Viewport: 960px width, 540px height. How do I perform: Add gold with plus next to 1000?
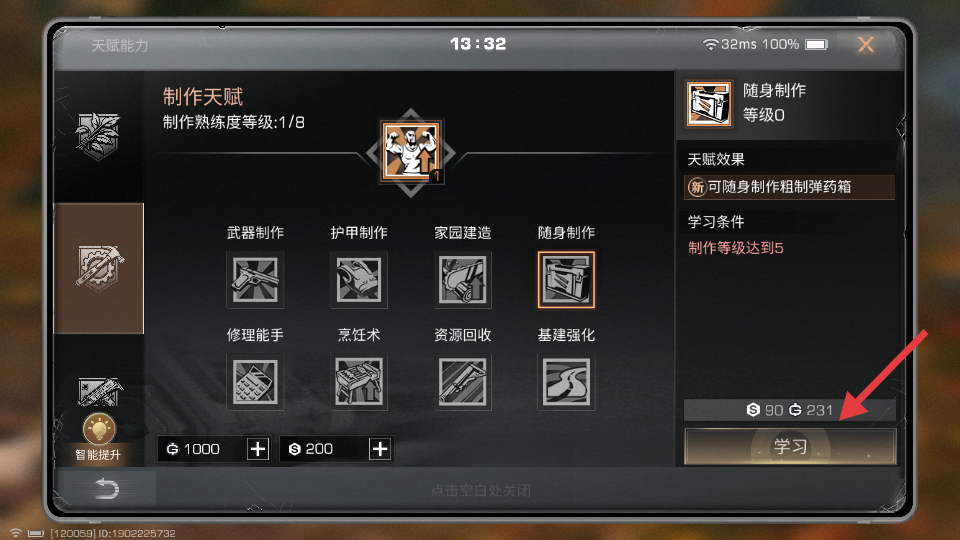coord(258,449)
